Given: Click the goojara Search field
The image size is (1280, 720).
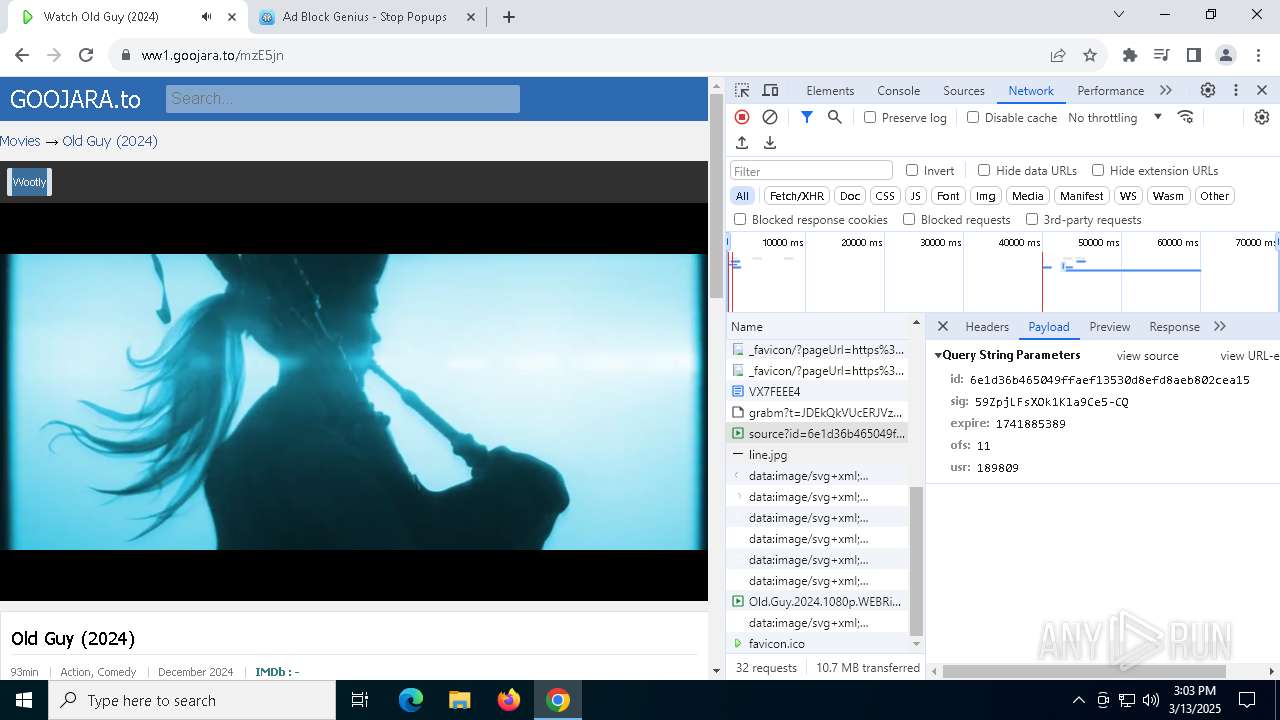Looking at the screenshot, I should pos(342,98).
